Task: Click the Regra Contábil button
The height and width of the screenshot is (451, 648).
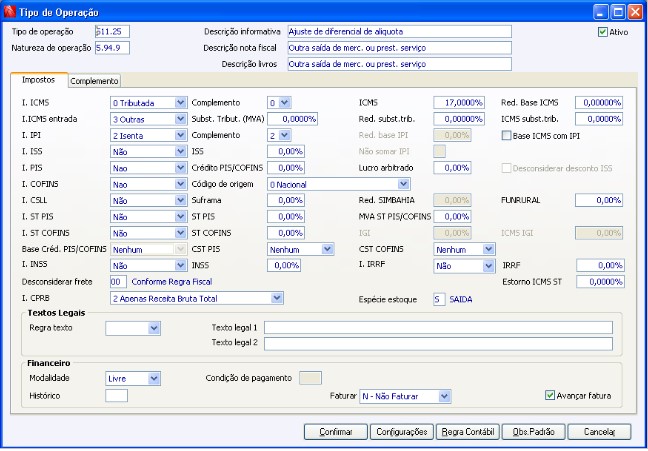Action: 467,432
